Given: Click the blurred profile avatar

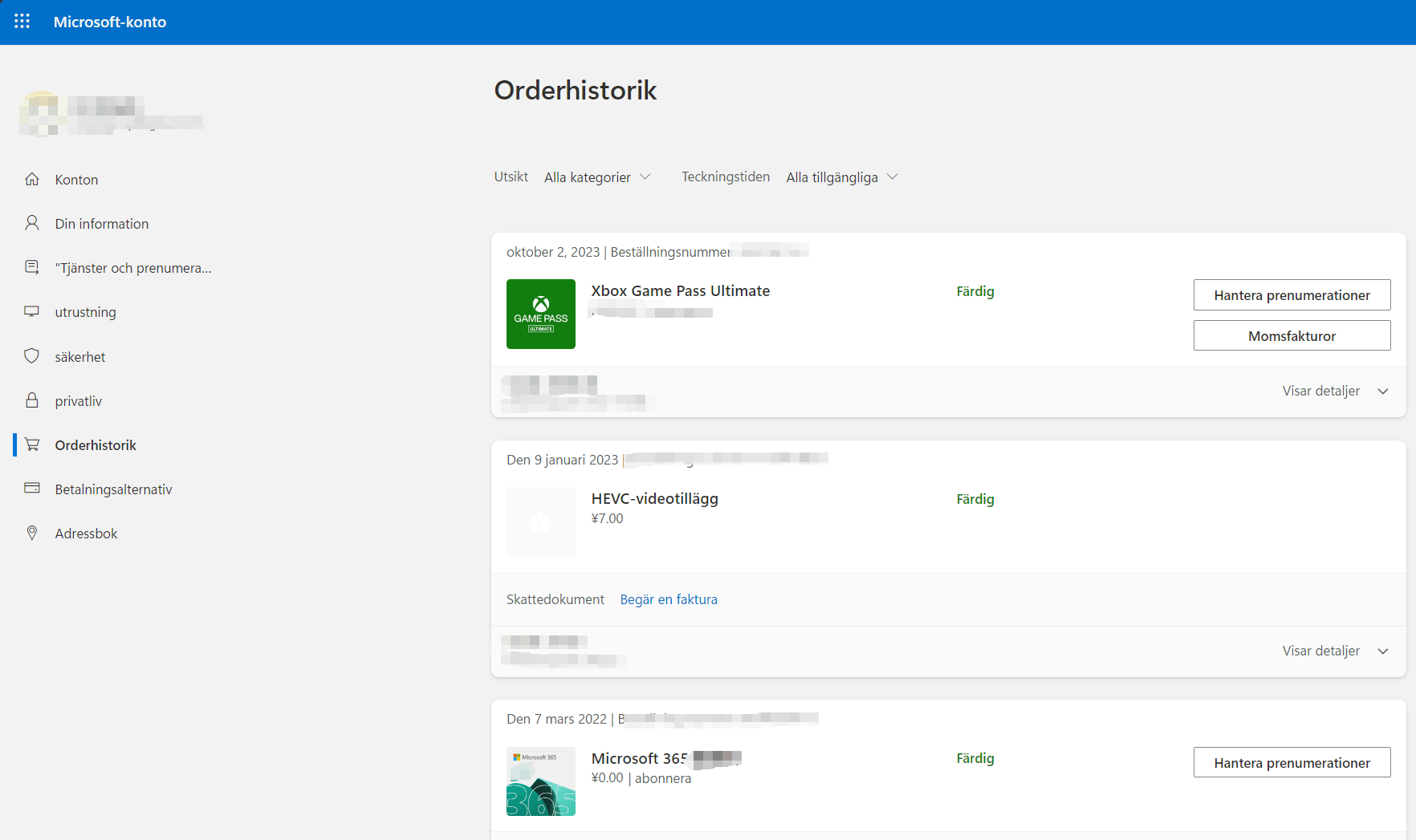Looking at the screenshot, I should coord(40,113).
